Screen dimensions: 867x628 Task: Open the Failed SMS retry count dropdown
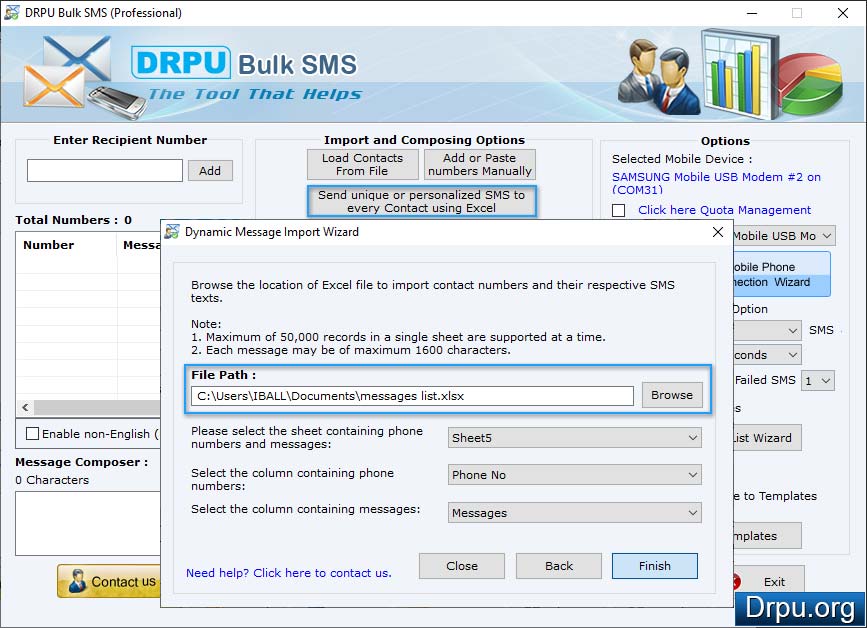818,380
